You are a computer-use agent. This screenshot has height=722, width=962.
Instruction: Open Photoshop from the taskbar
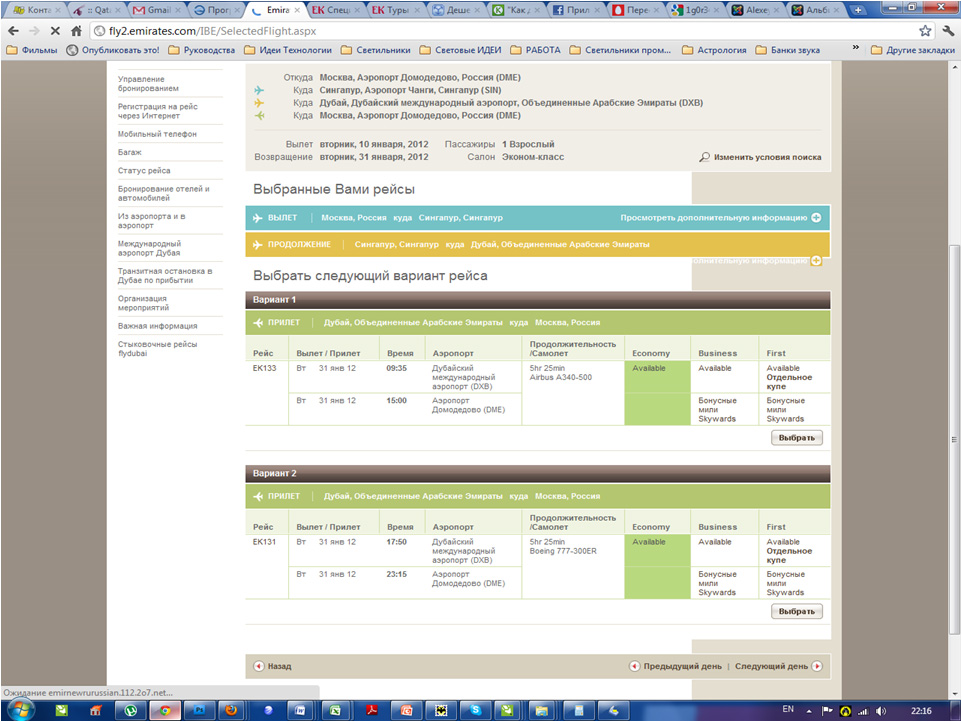click(199, 710)
